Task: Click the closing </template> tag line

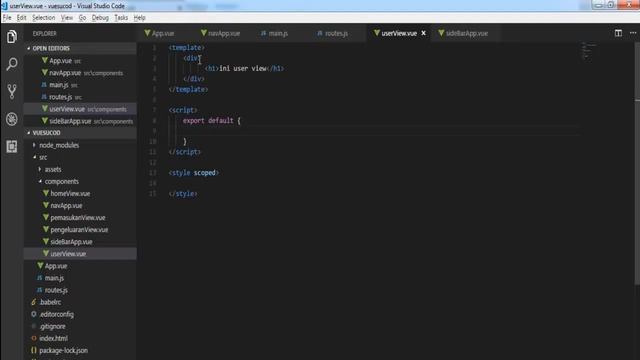Action: pyautogui.click(x=189, y=89)
